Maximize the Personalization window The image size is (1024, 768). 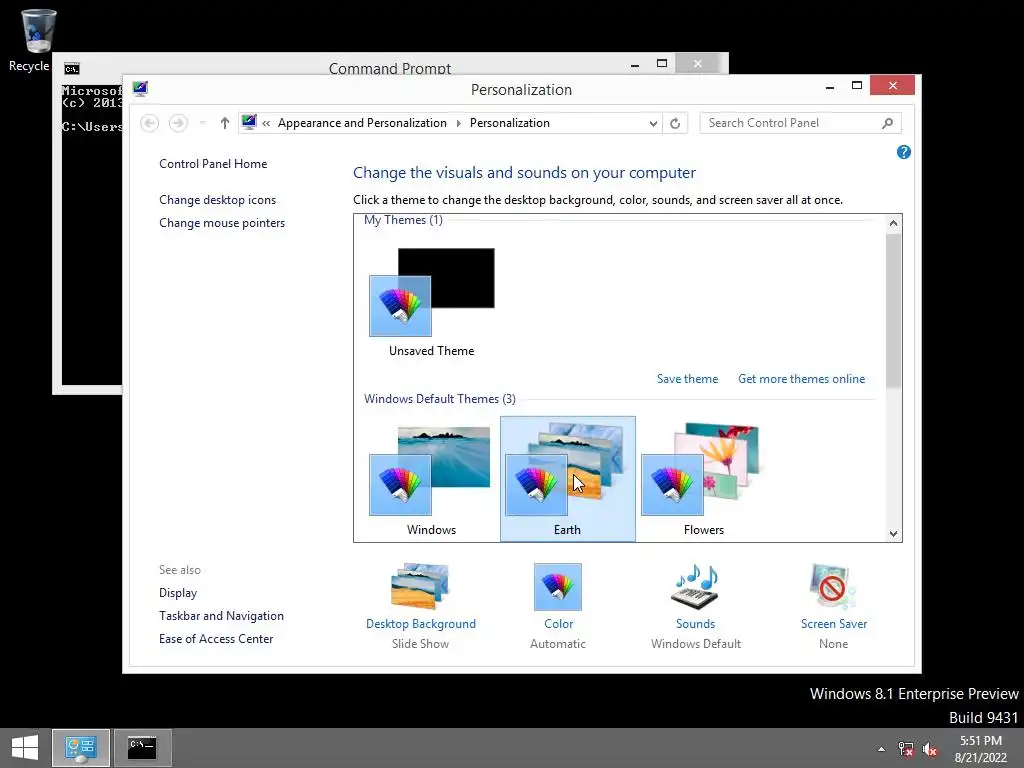(857, 86)
